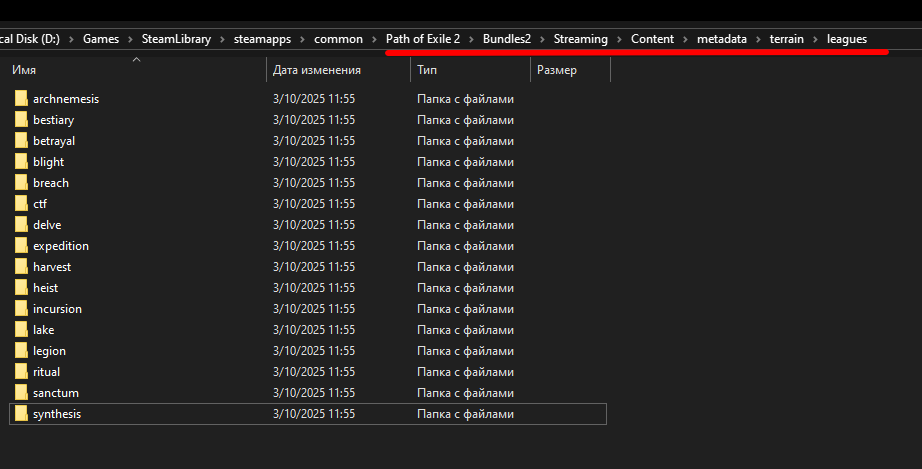Screen dimensions: 922x469
Task: Expand the chevron after Games
Action: [131, 39]
